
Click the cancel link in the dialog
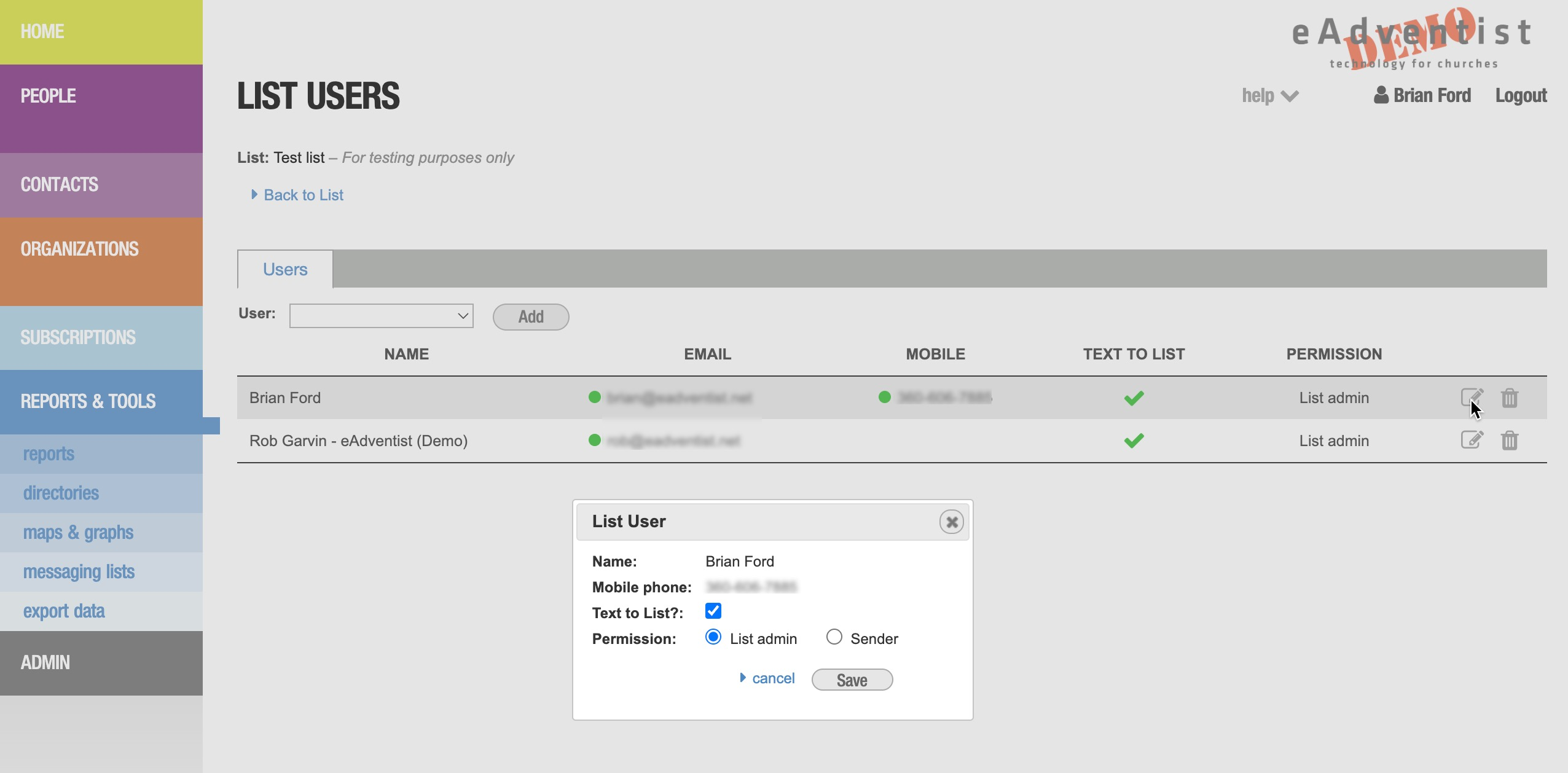773,678
